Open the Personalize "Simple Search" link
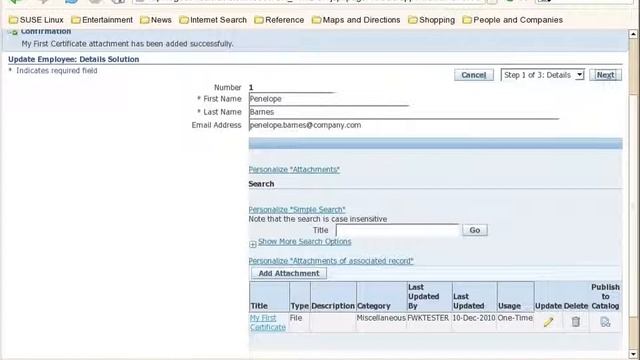Image resolution: width=640 pixels, height=360 pixels. (x=297, y=209)
